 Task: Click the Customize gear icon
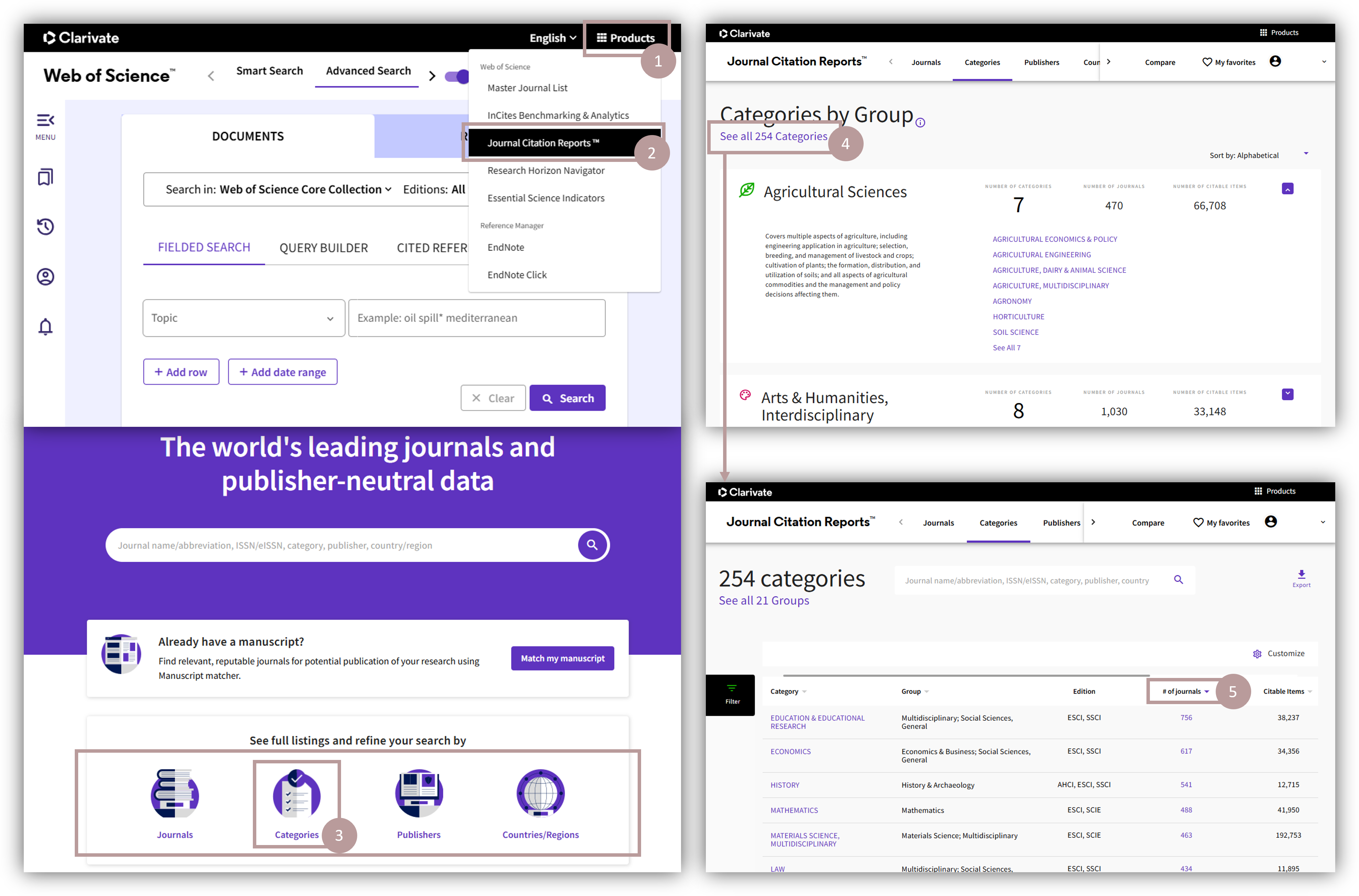(x=1257, y=654)
